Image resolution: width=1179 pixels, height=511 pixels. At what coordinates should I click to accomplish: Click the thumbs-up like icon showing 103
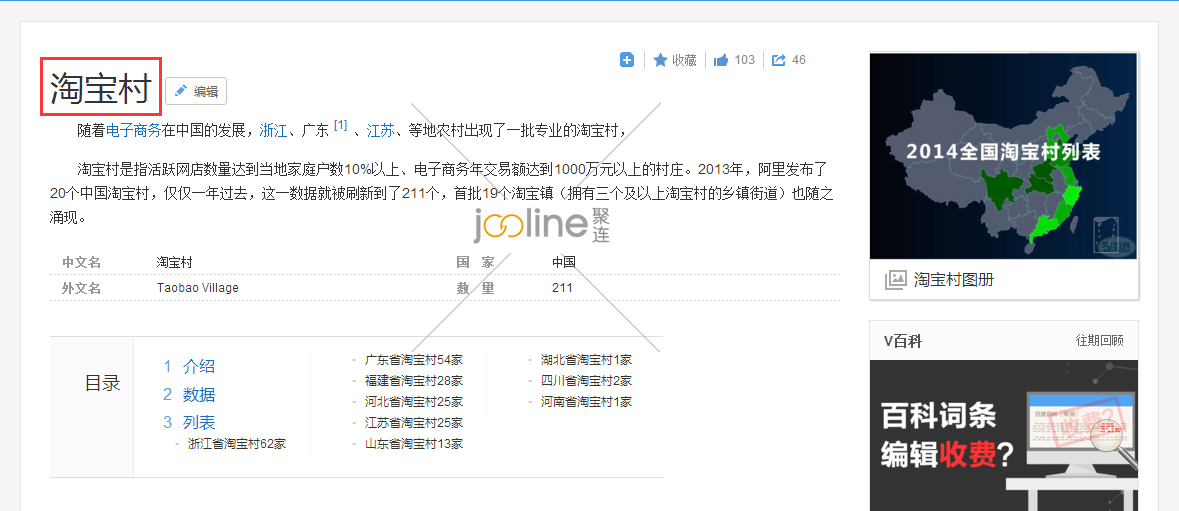[x=721, y=60]
